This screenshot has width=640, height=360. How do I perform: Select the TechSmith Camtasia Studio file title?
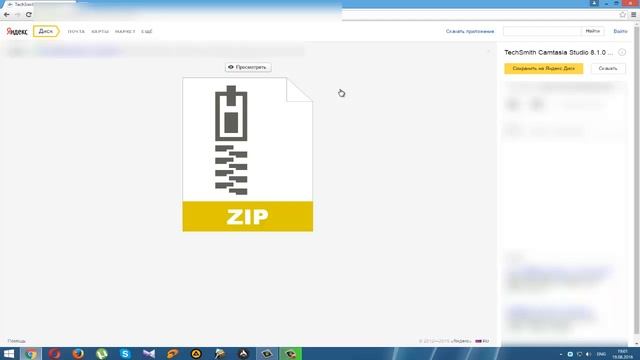[x=558, y=53]
